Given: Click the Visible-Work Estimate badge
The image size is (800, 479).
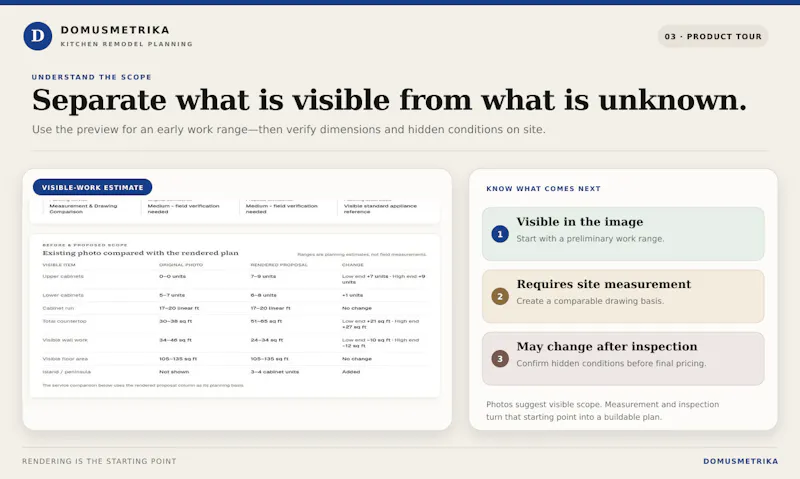Looking at the screenshot, I should pos(92,187).
